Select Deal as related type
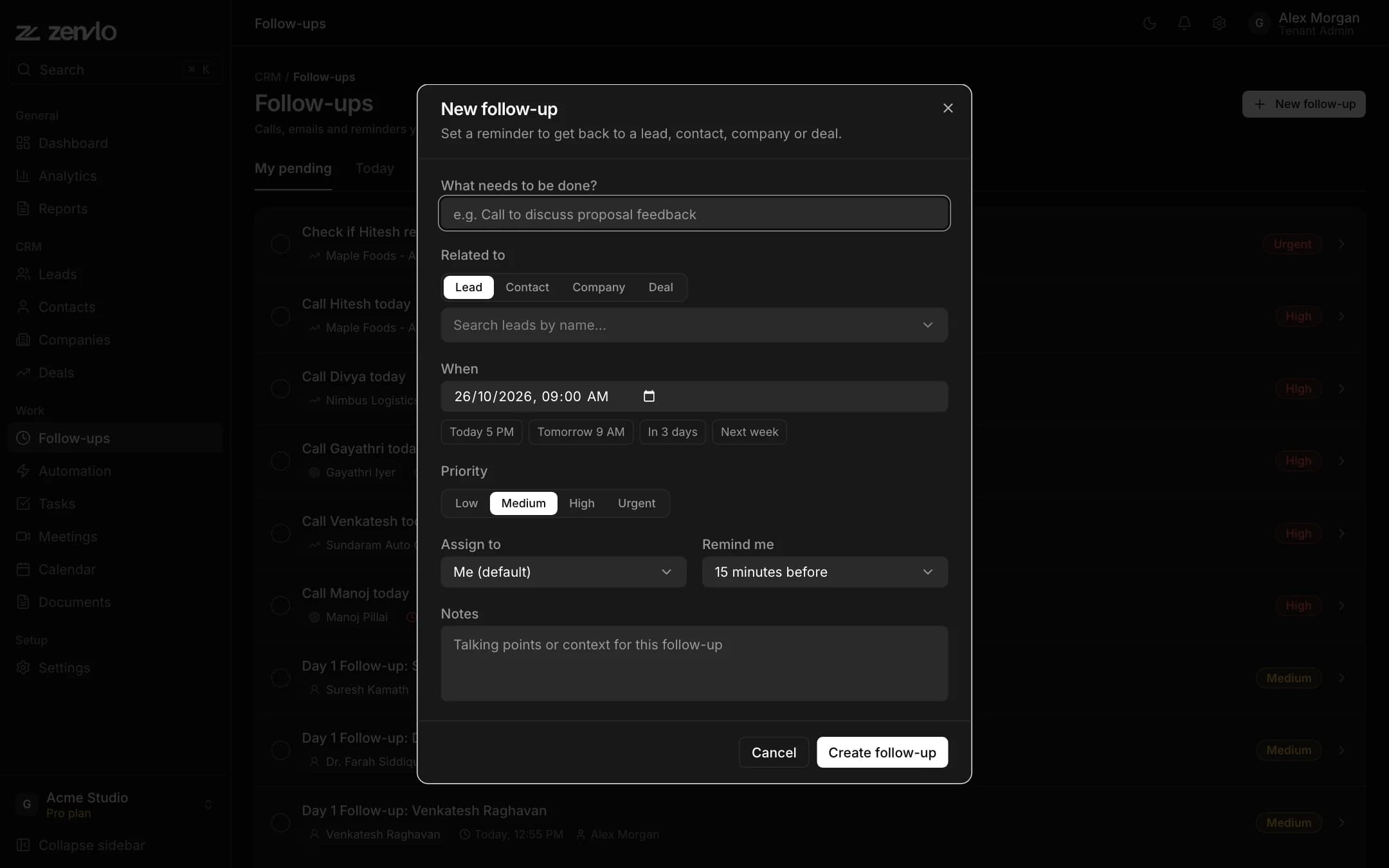The image size is (1389, 868). point(660,287)
